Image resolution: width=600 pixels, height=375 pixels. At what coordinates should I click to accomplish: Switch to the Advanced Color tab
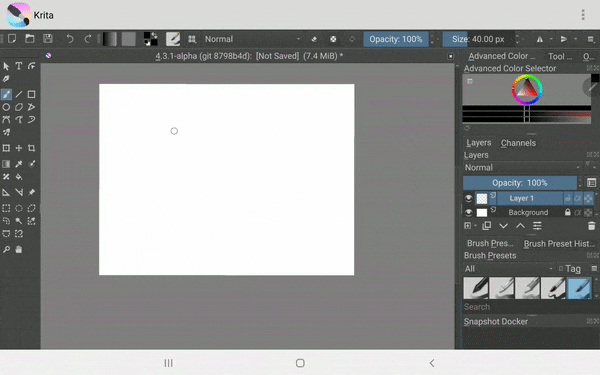click(502, 56)
